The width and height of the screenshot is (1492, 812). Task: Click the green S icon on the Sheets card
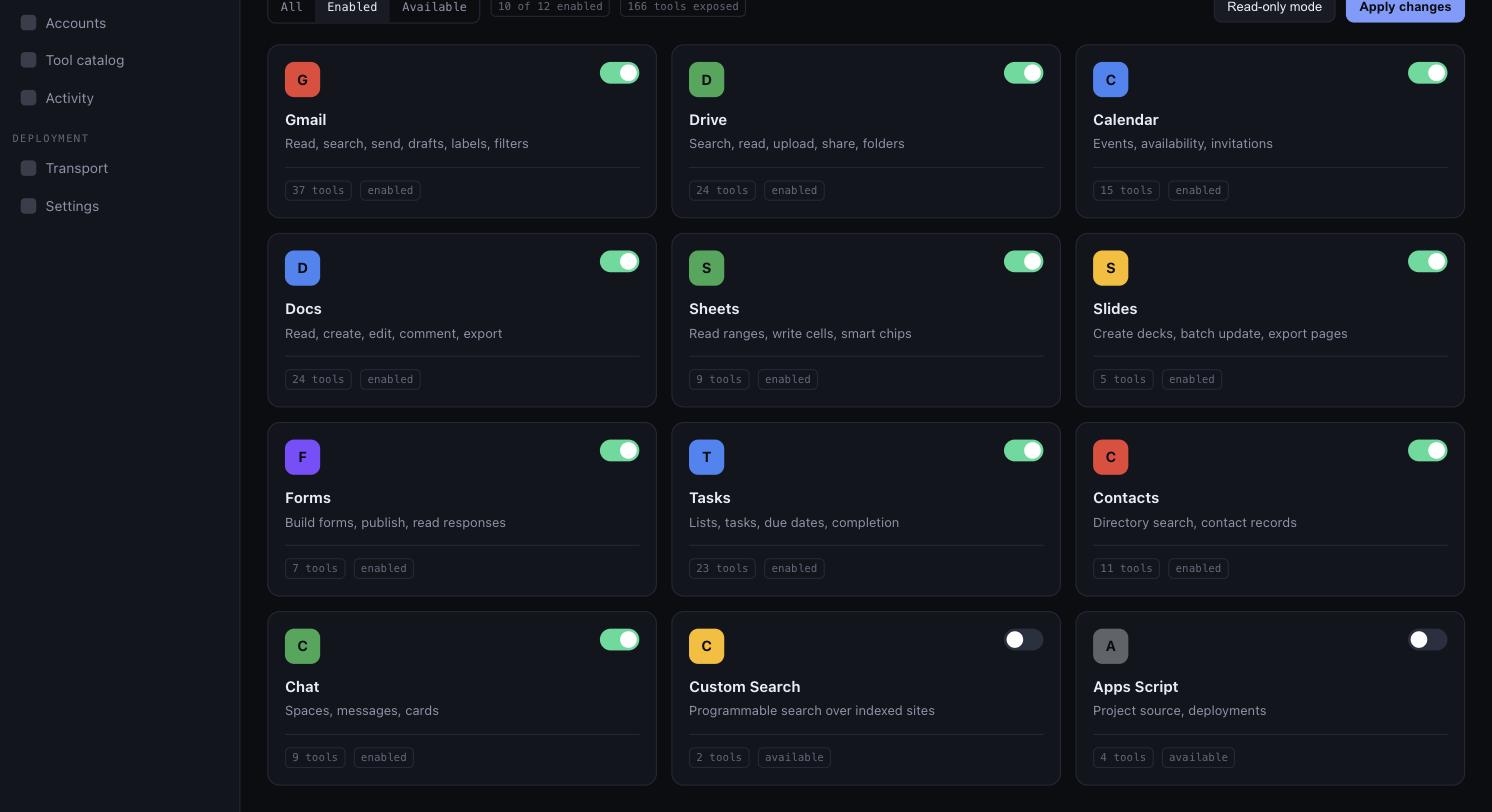point(706,268)
